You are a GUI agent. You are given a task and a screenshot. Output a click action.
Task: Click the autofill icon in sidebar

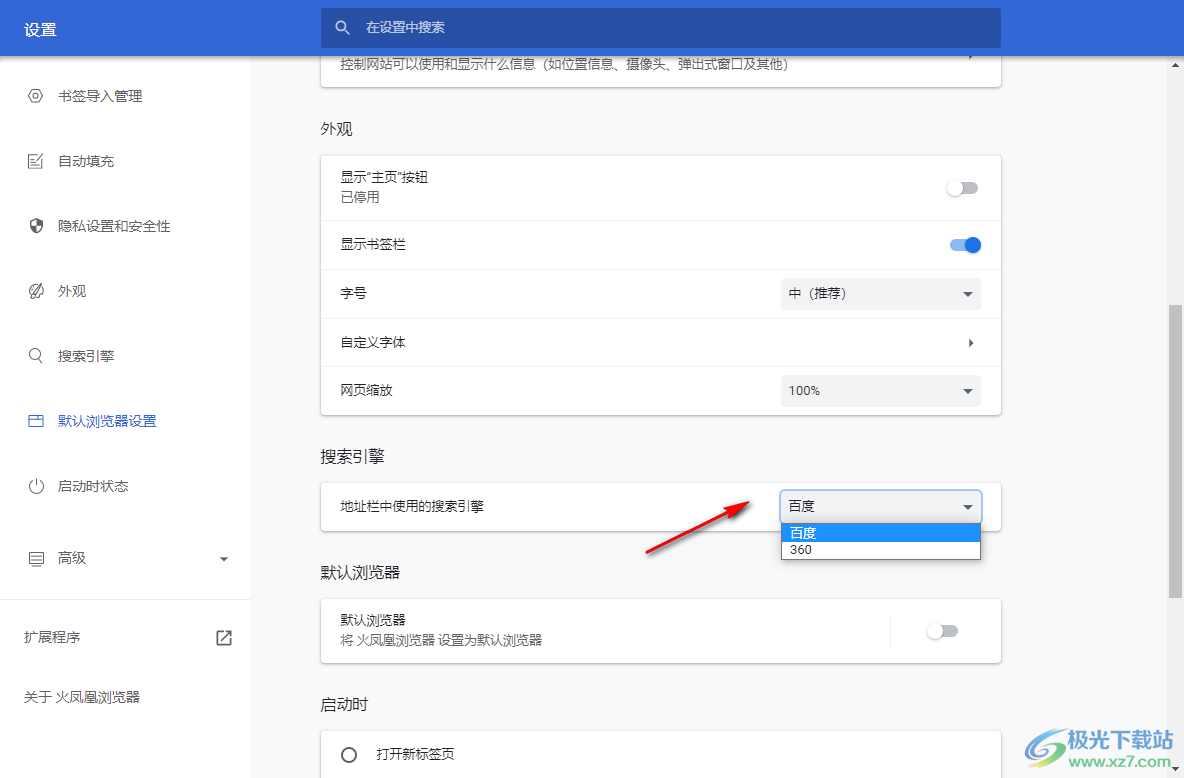[x=35, y=161]
